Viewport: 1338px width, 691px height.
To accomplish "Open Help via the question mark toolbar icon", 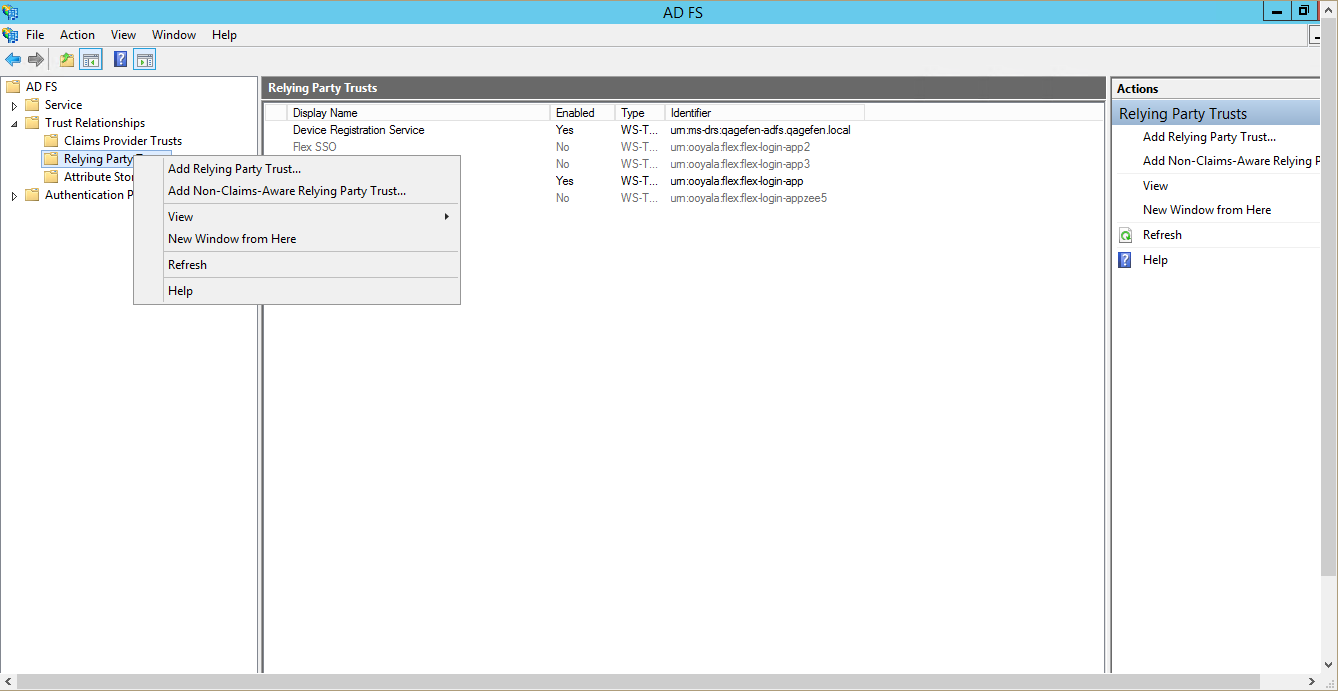I will click(x=120, y=59).
